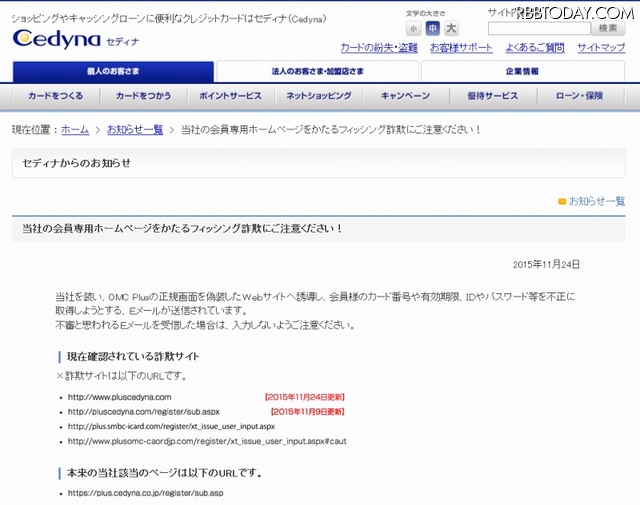Open お客様サポート link

point(461,48)
